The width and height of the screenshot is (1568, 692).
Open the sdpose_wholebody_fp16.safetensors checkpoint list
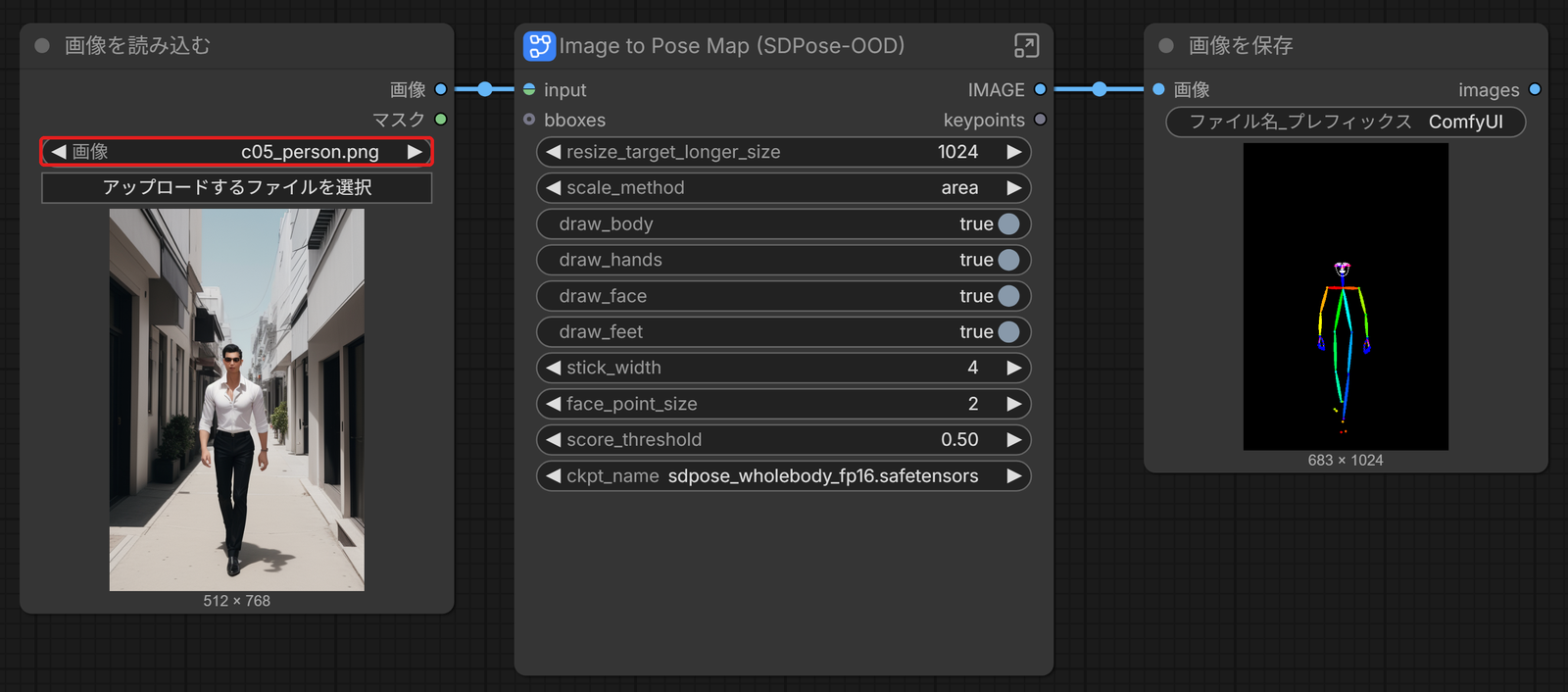coord(784,475)
